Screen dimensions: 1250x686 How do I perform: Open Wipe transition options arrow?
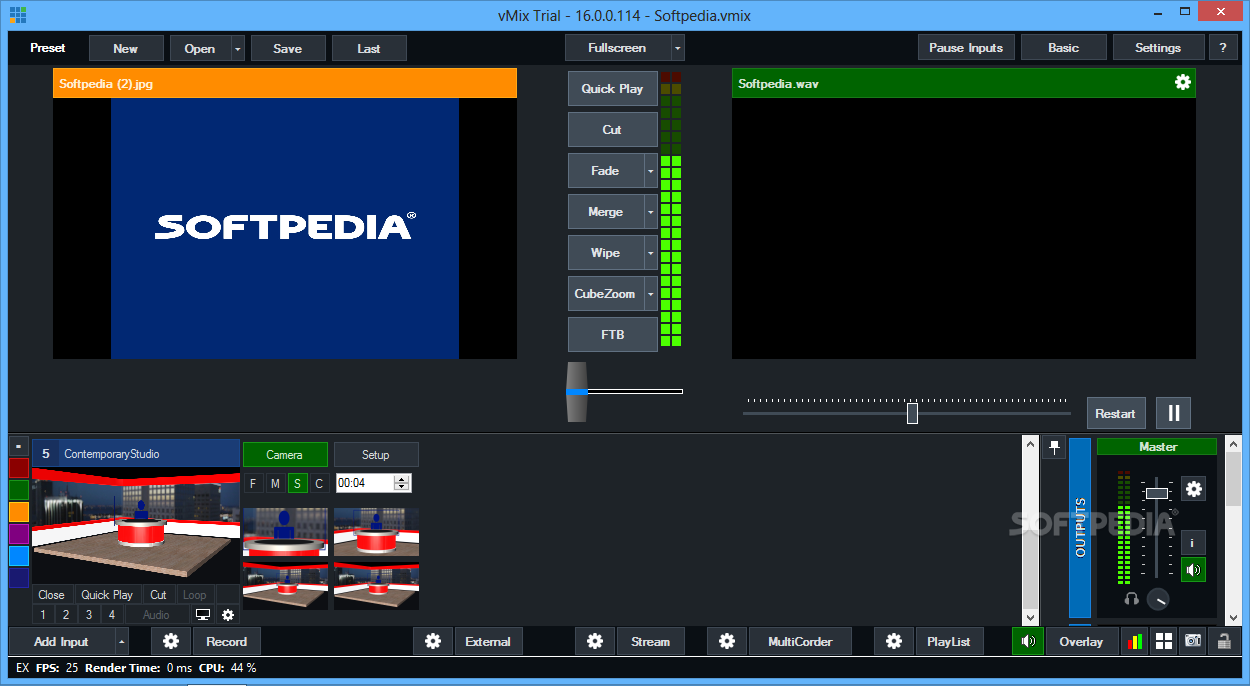[650, 253]
